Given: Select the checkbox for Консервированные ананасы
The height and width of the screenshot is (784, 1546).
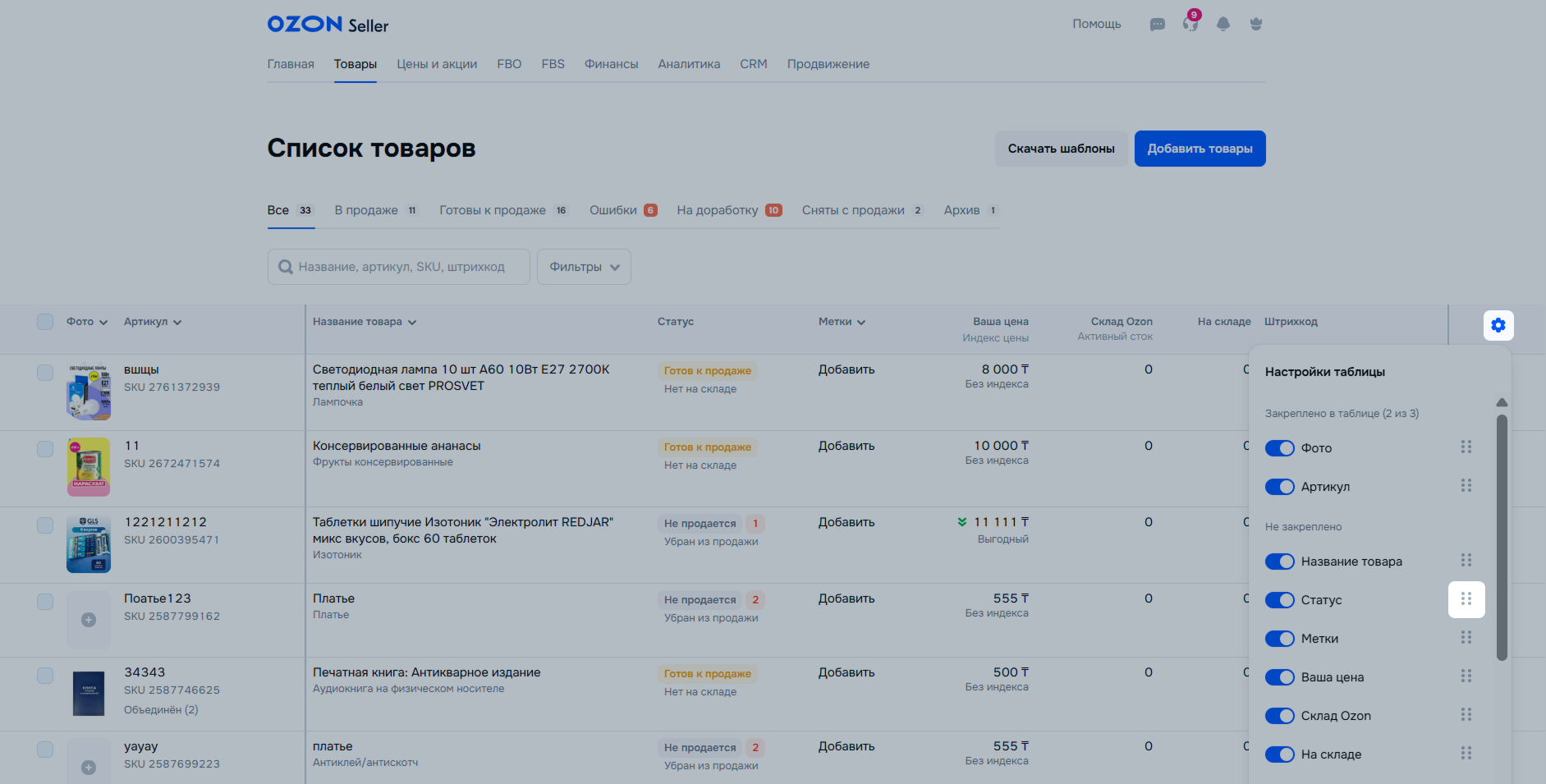Looking at the screenshot, I should 45,449.
